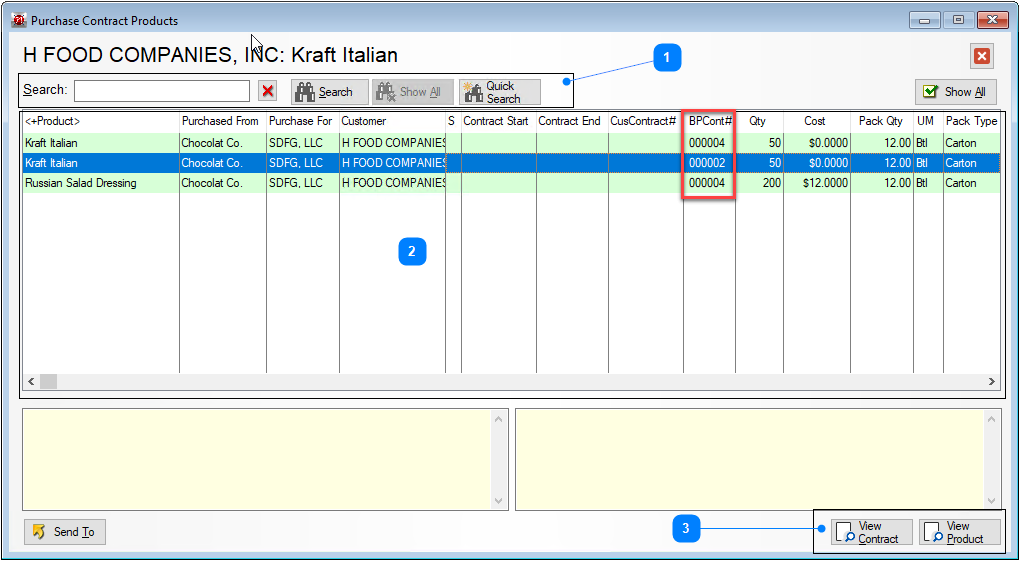Open the View Contract button
The width and height of the screenshot is (1019, 561).
point(870,532)
